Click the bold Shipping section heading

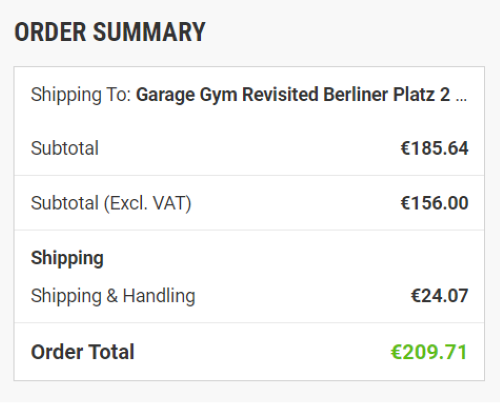[x=67, y=258]
